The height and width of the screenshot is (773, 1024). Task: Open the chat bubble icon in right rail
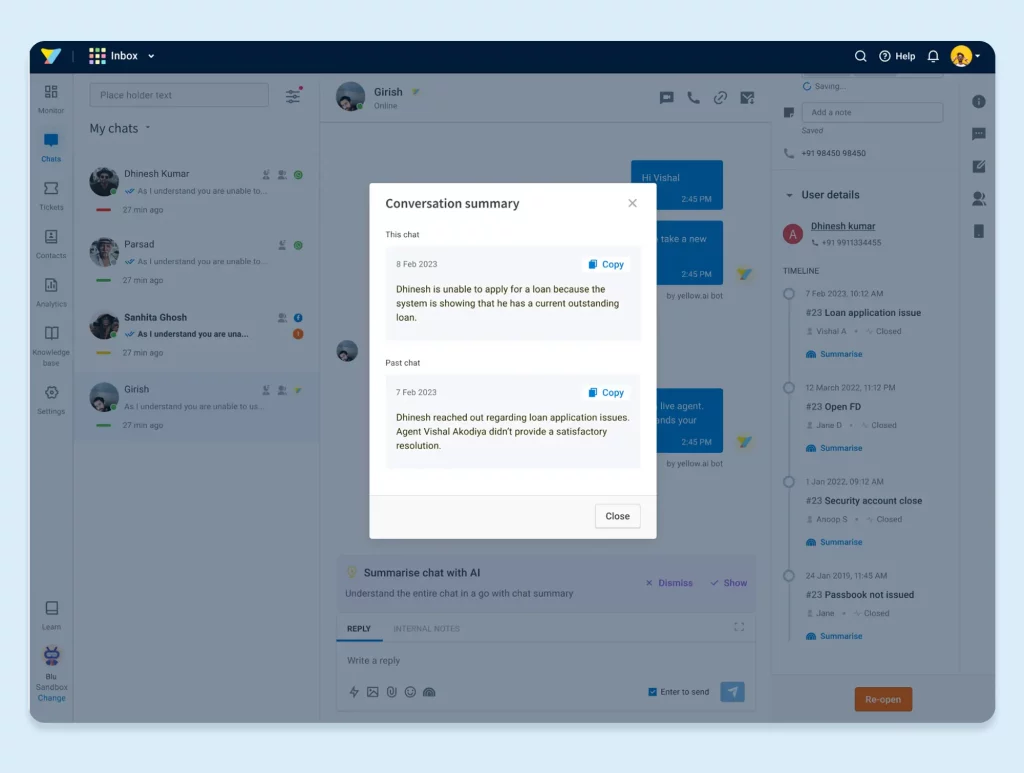(x=978, y=134)
